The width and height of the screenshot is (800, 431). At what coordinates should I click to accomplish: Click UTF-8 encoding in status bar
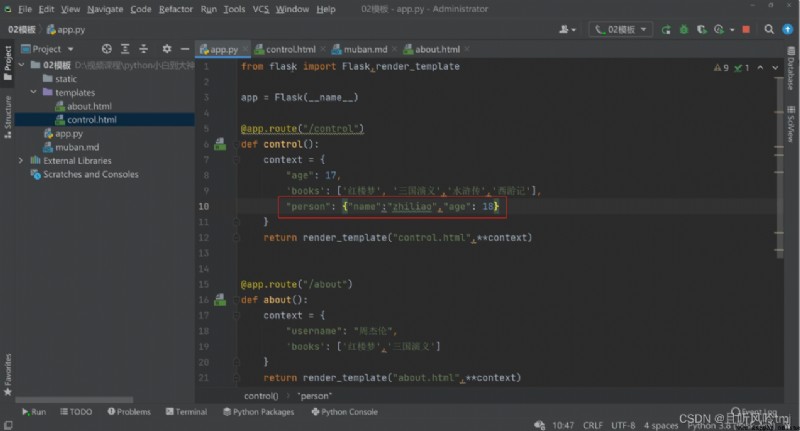click(623, 425)
